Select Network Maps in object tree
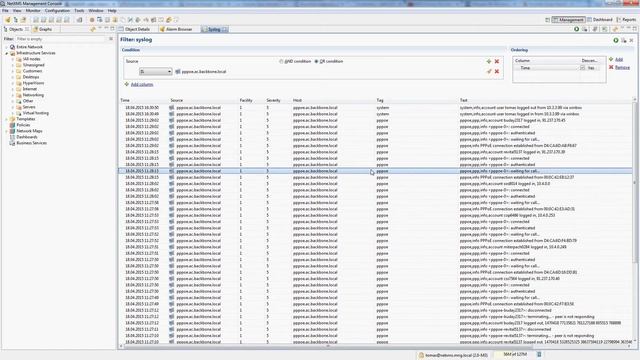Viewport: 640px width, 360px height. tap(29, 131)
